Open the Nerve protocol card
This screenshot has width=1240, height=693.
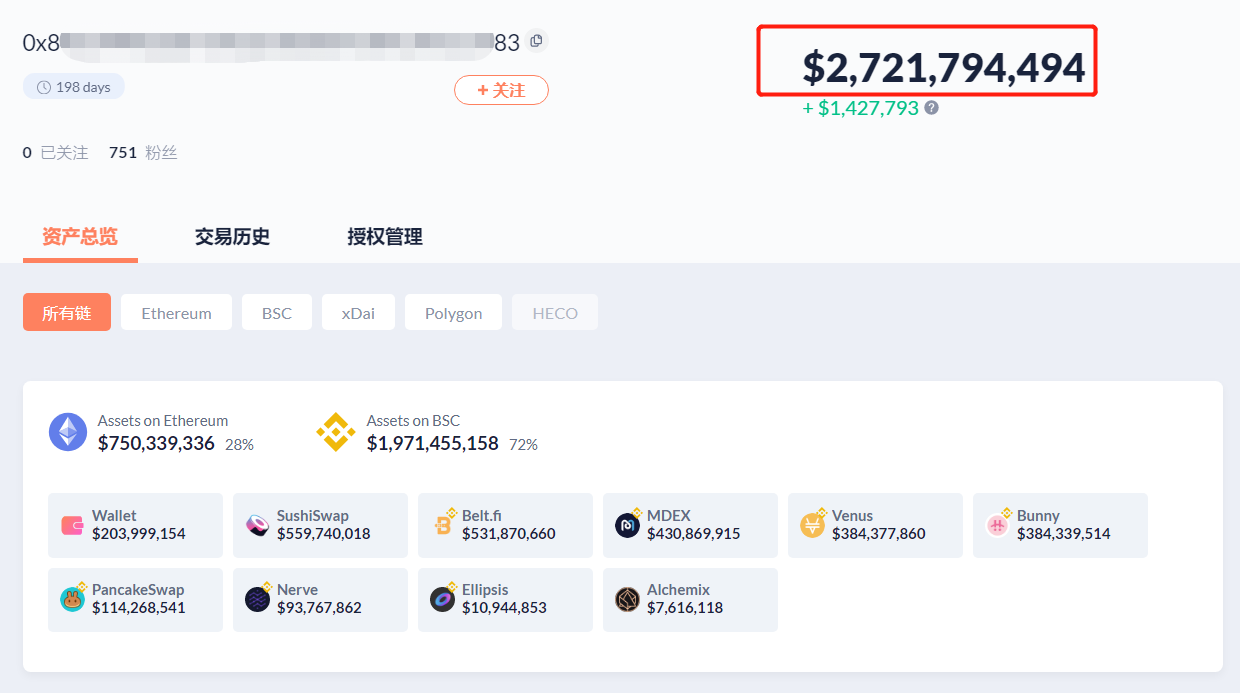click(x=320, y=597)
